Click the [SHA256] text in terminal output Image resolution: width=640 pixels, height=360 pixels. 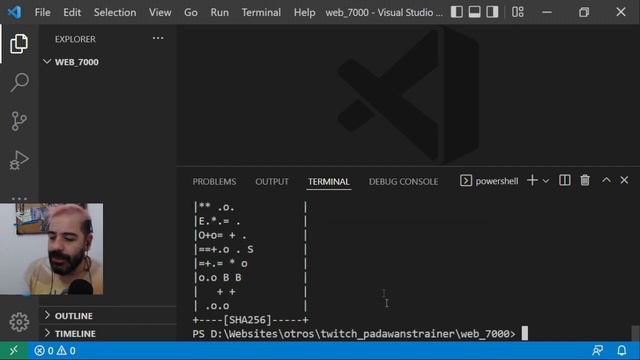[x=247, y=320]
